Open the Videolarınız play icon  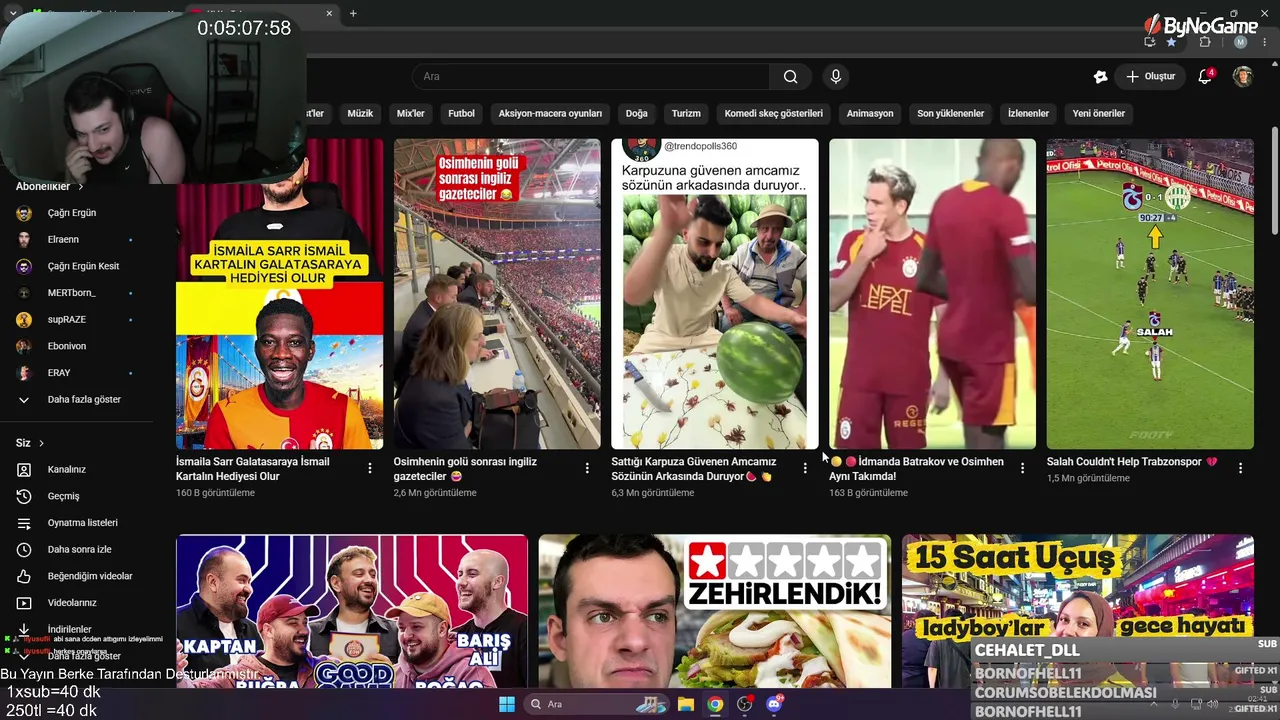tap(24, 603)
